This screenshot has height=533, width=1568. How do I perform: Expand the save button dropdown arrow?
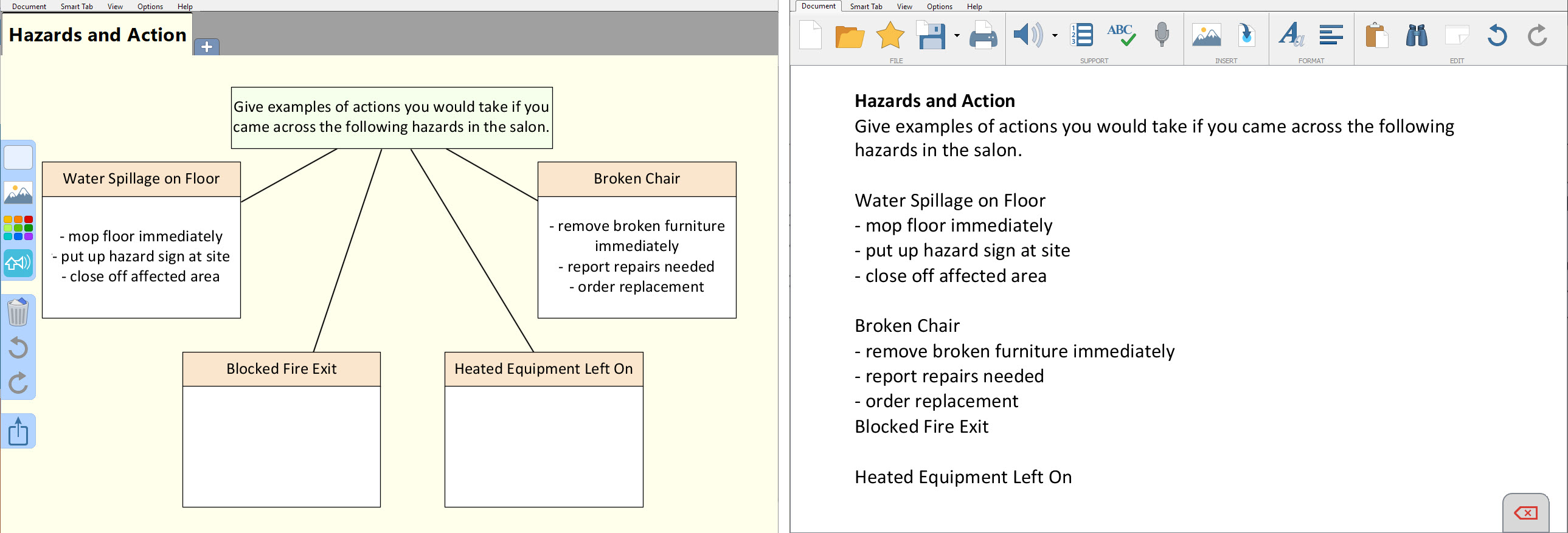point(957,36)
